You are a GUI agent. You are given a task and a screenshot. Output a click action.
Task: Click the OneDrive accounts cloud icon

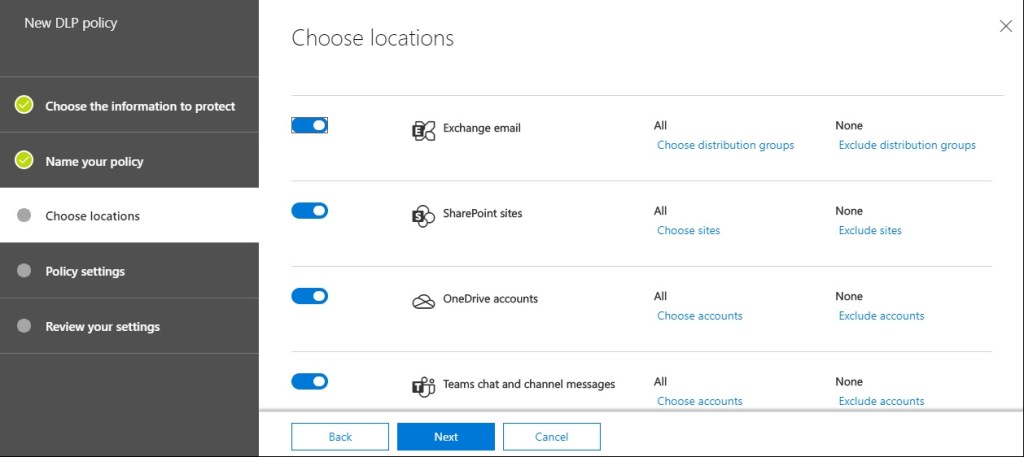(423, 301)
